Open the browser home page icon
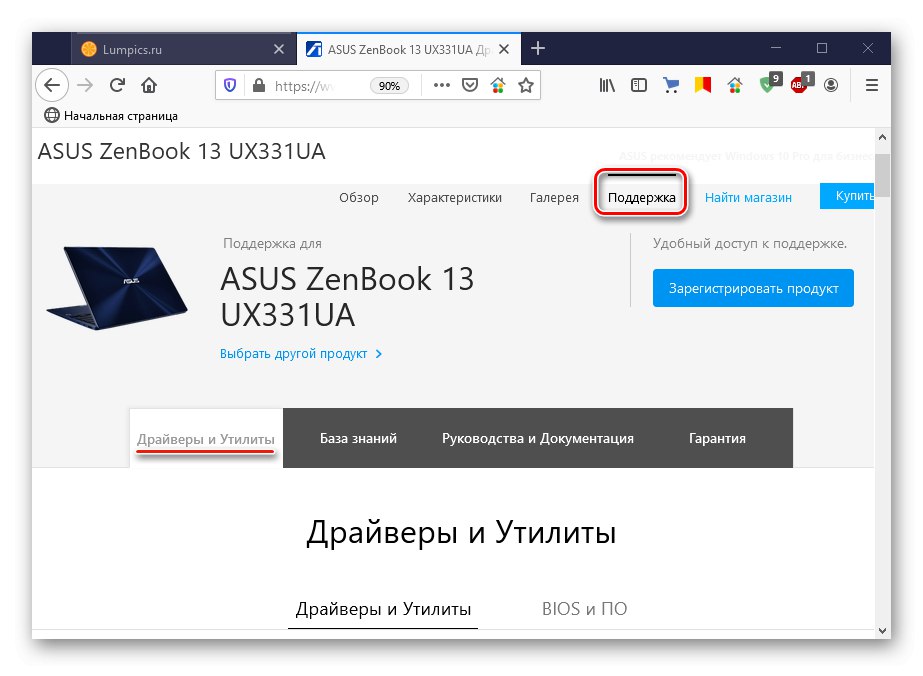This screenshot has height=676, width=923. pyautogui.click(x=149, y=85)
